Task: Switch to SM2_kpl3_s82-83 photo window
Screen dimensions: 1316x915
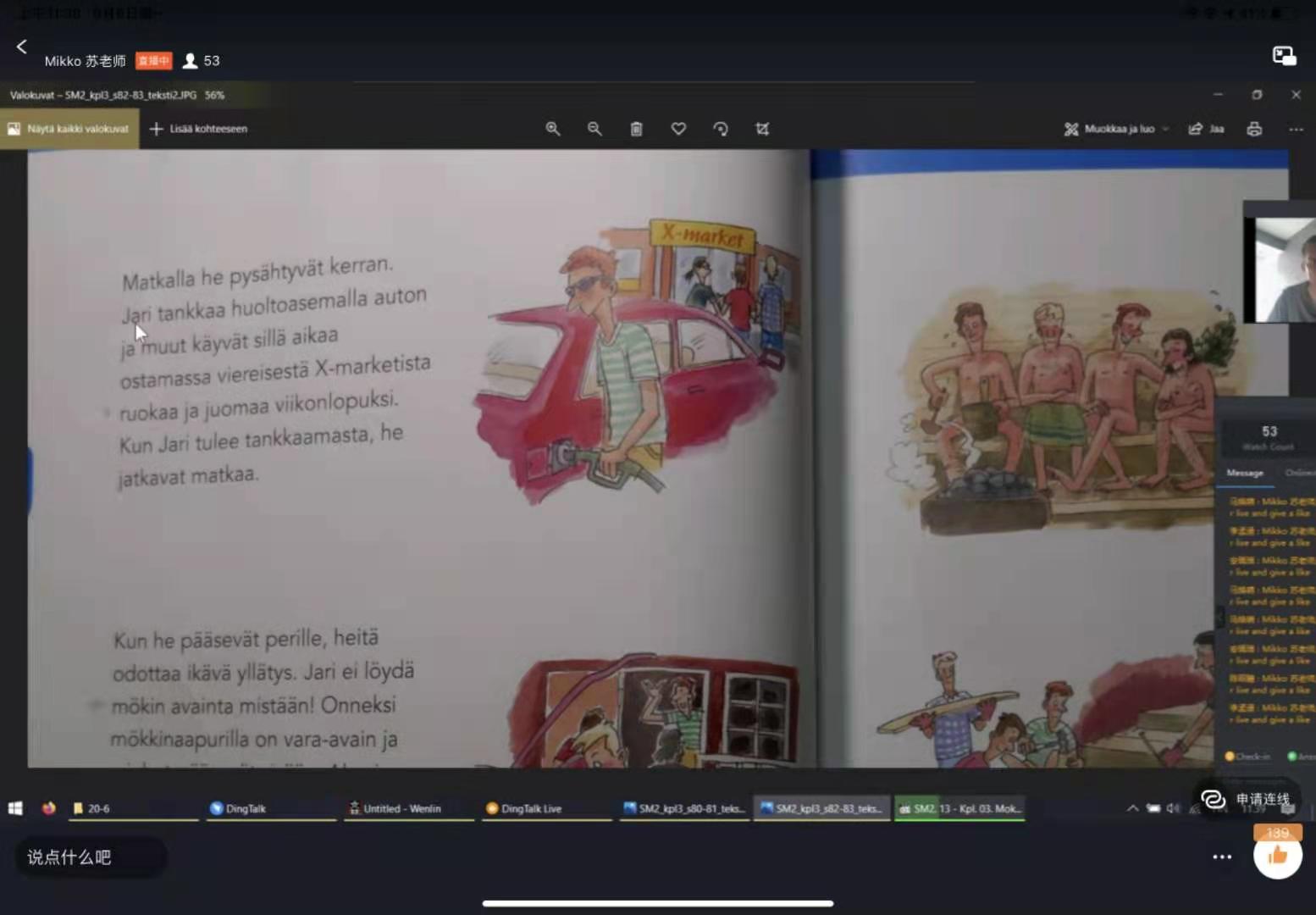Action: tap(822, 808)
